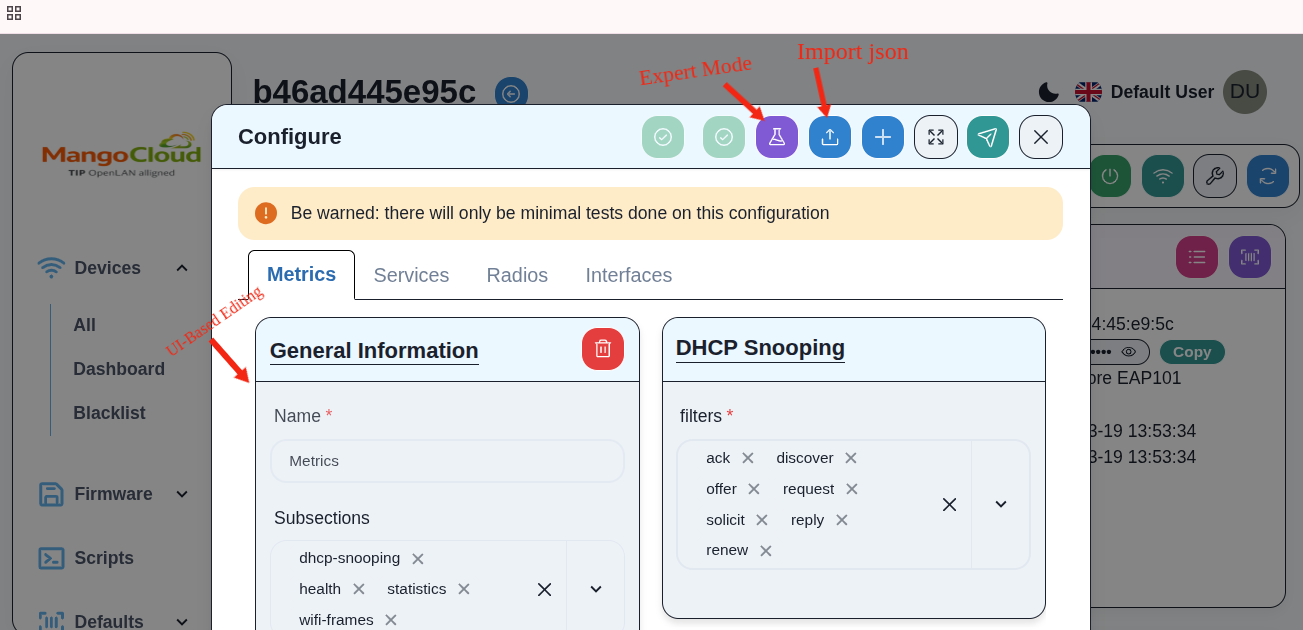Expand the Configure dialog to fullscreen
This screenshot has height=630, width=1303.
(935, 137)
